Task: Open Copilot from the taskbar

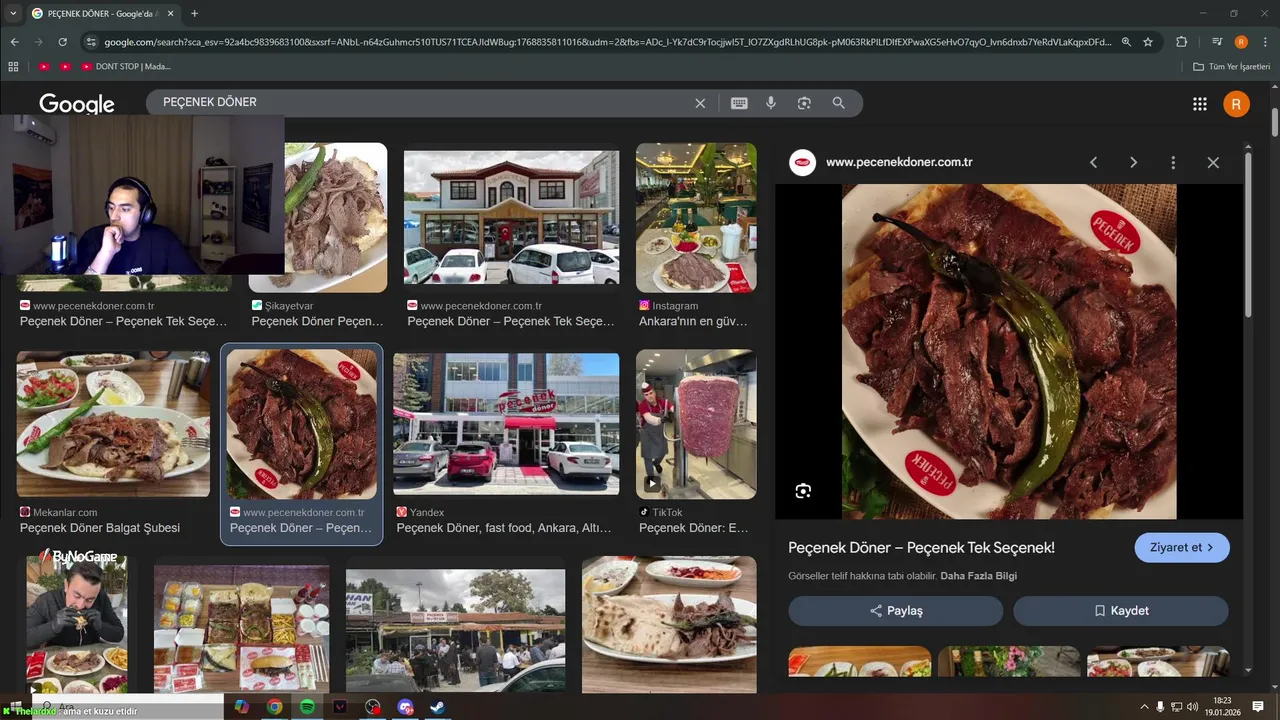Action: pyautogui.click(x=241, y=707)
